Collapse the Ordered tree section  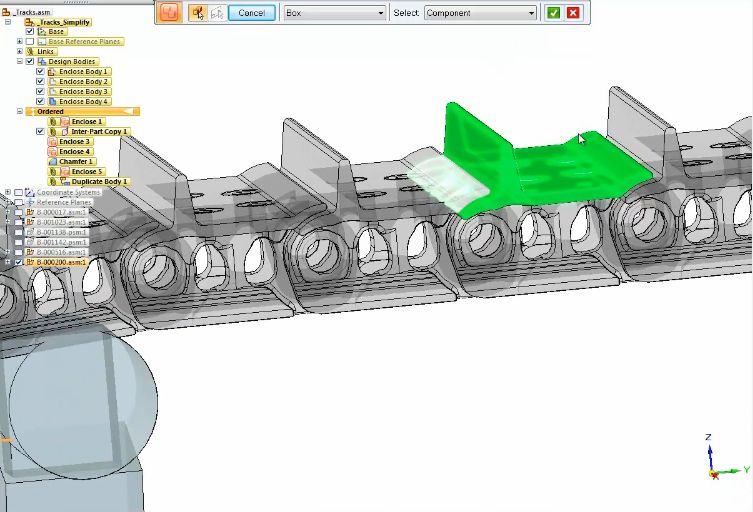19,112
